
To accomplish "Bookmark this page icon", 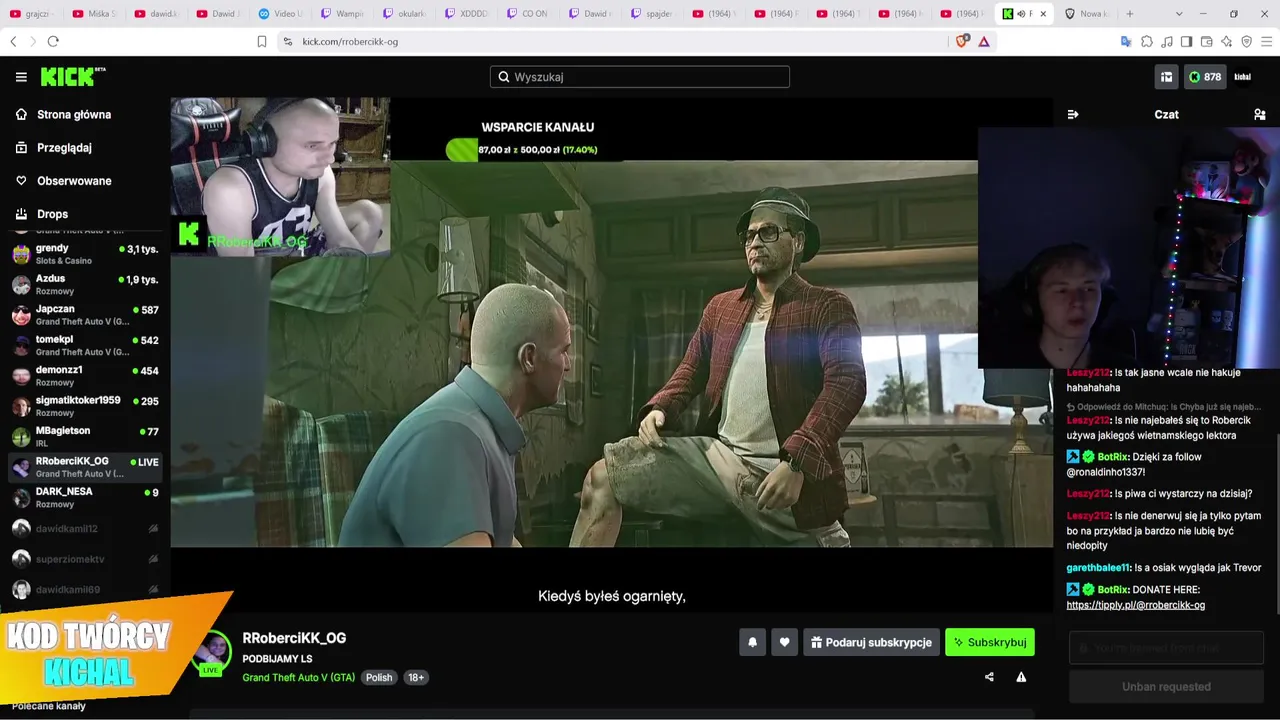I will (x=262, y=41).
